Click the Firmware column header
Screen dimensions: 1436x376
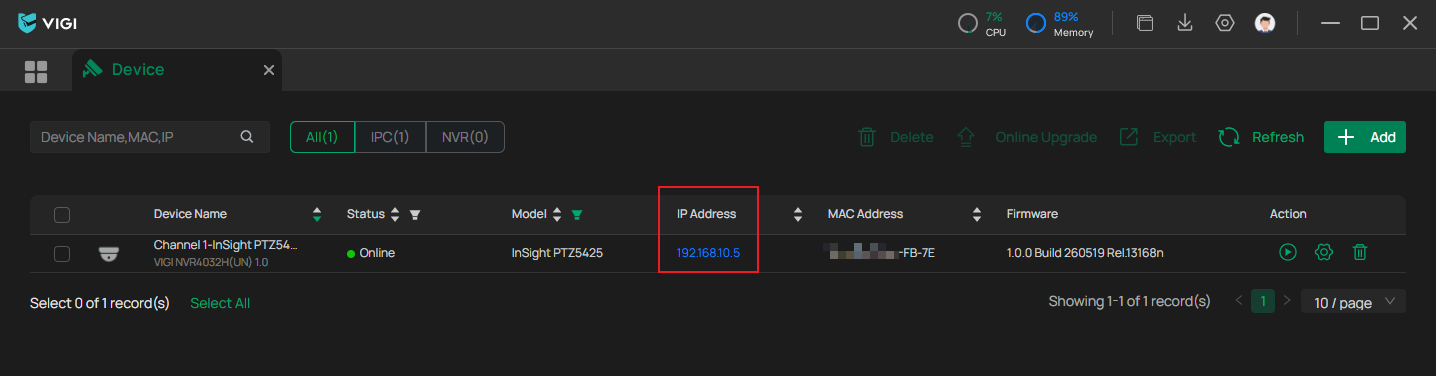(1032, 214)
